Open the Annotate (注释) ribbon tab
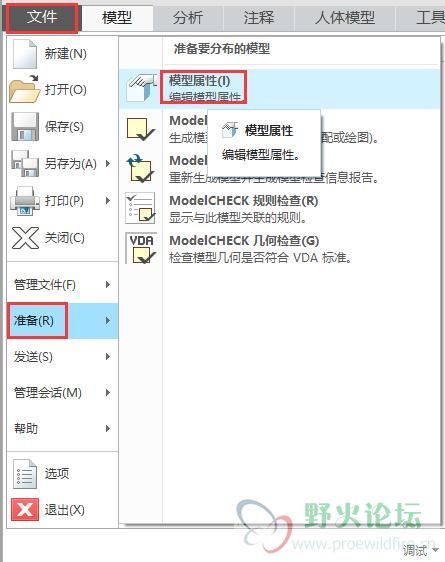Viewport: 445px width, 562px height. (258, 17)
